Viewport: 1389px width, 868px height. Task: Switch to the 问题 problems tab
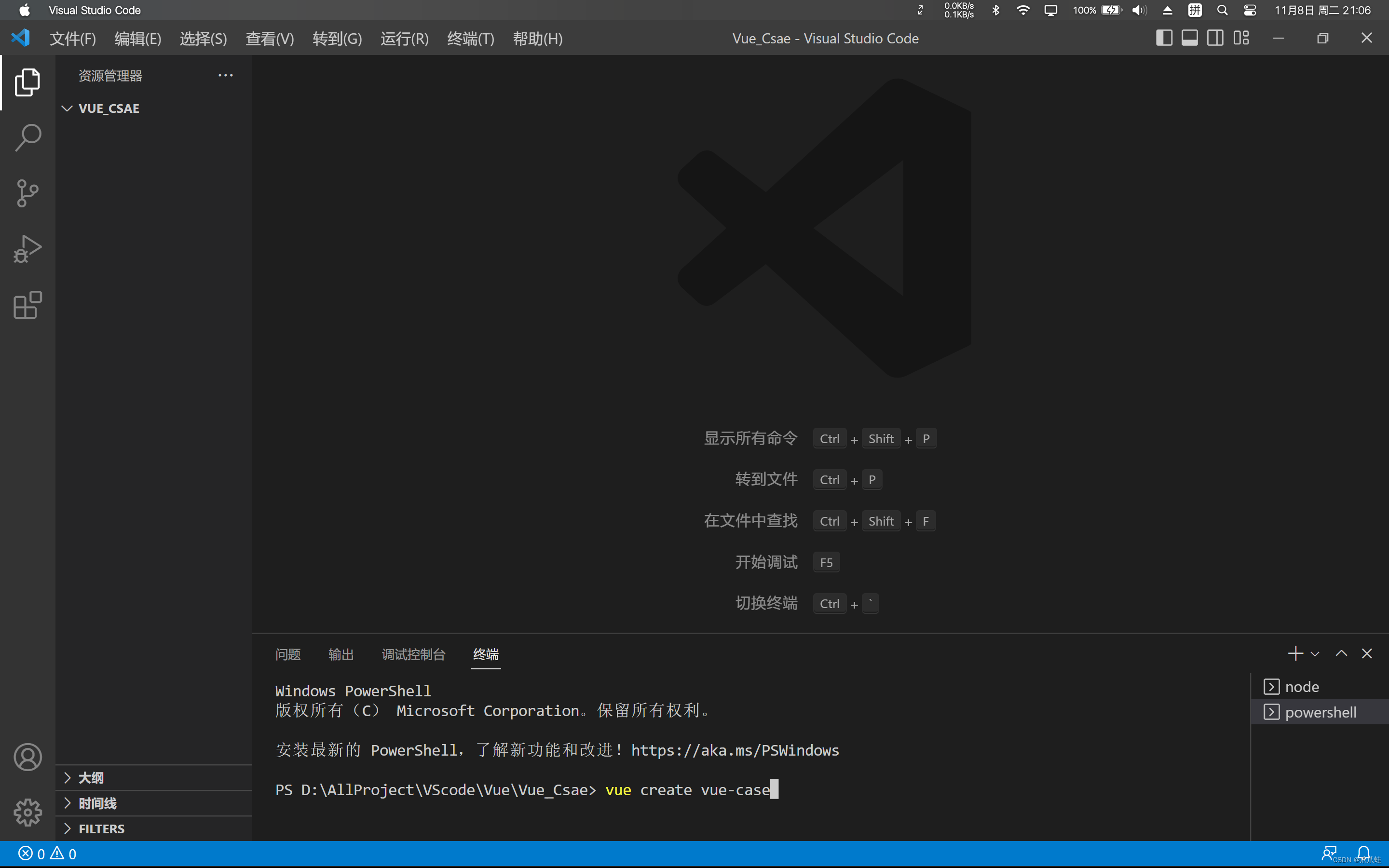tap(288, 654)
